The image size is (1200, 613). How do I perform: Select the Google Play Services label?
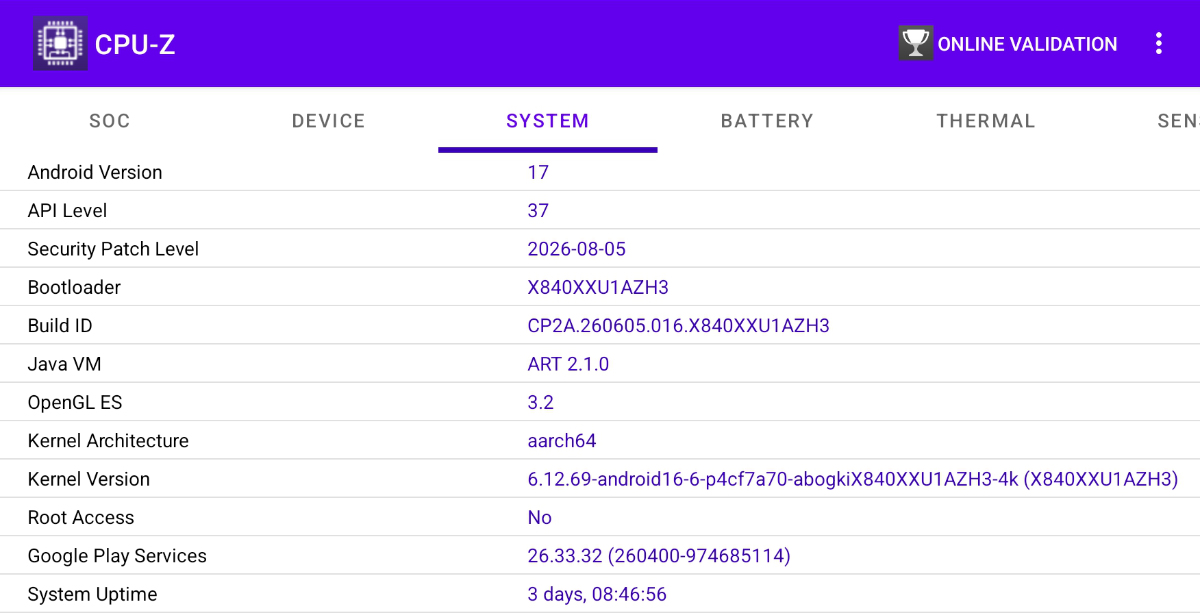[117, 556]
